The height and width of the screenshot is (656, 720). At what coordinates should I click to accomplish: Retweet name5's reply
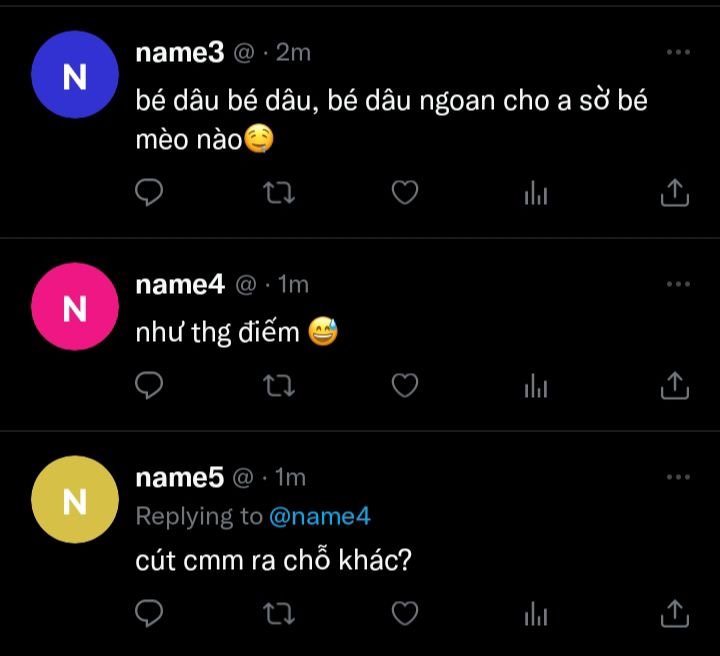click(276, 611)
